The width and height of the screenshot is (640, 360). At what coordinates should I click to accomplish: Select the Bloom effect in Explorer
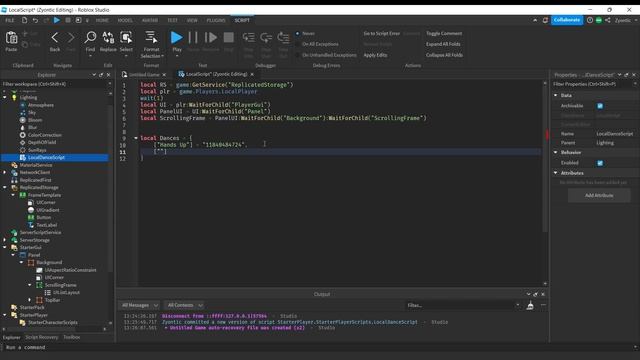(35, 120)
